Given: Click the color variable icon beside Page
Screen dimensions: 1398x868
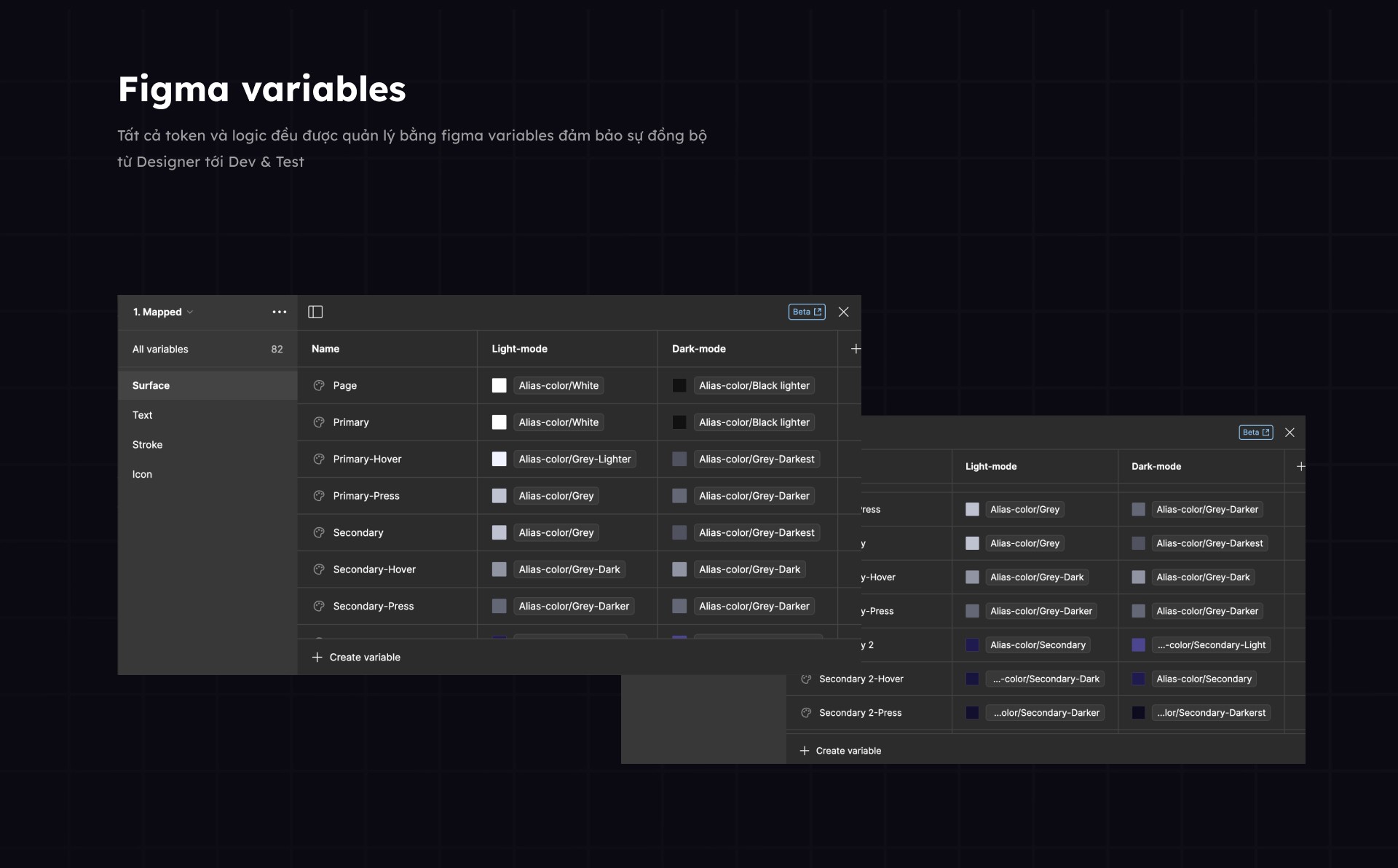Looking at the screenshot, I should pos(319,385).
